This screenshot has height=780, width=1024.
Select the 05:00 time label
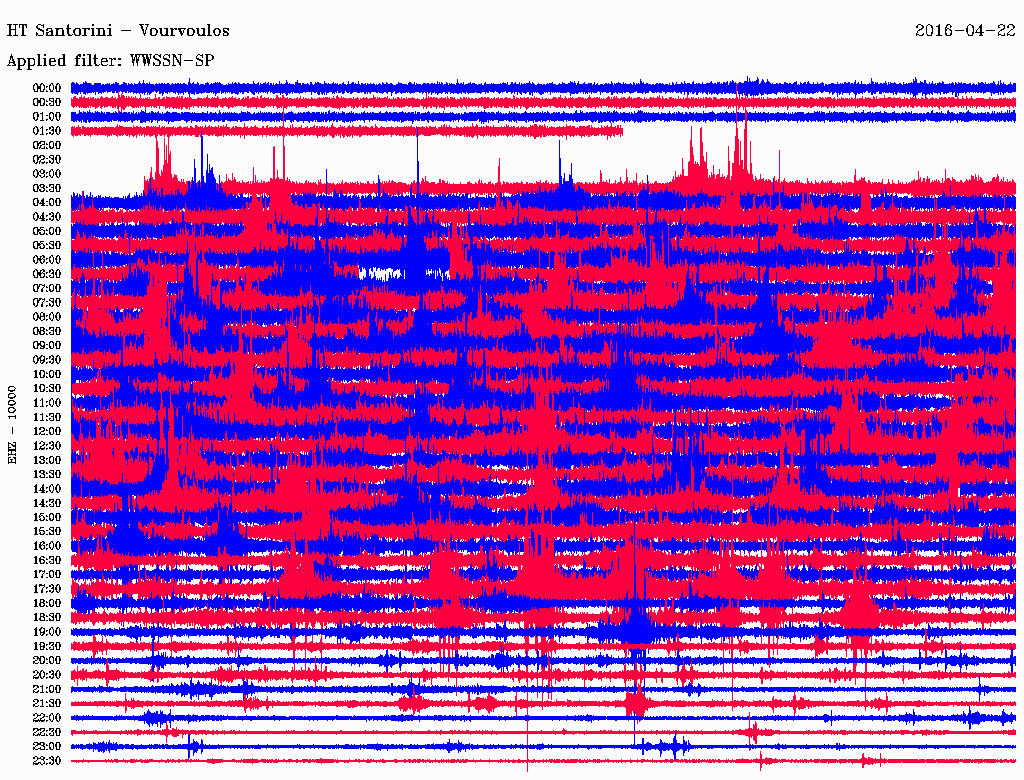47,231
